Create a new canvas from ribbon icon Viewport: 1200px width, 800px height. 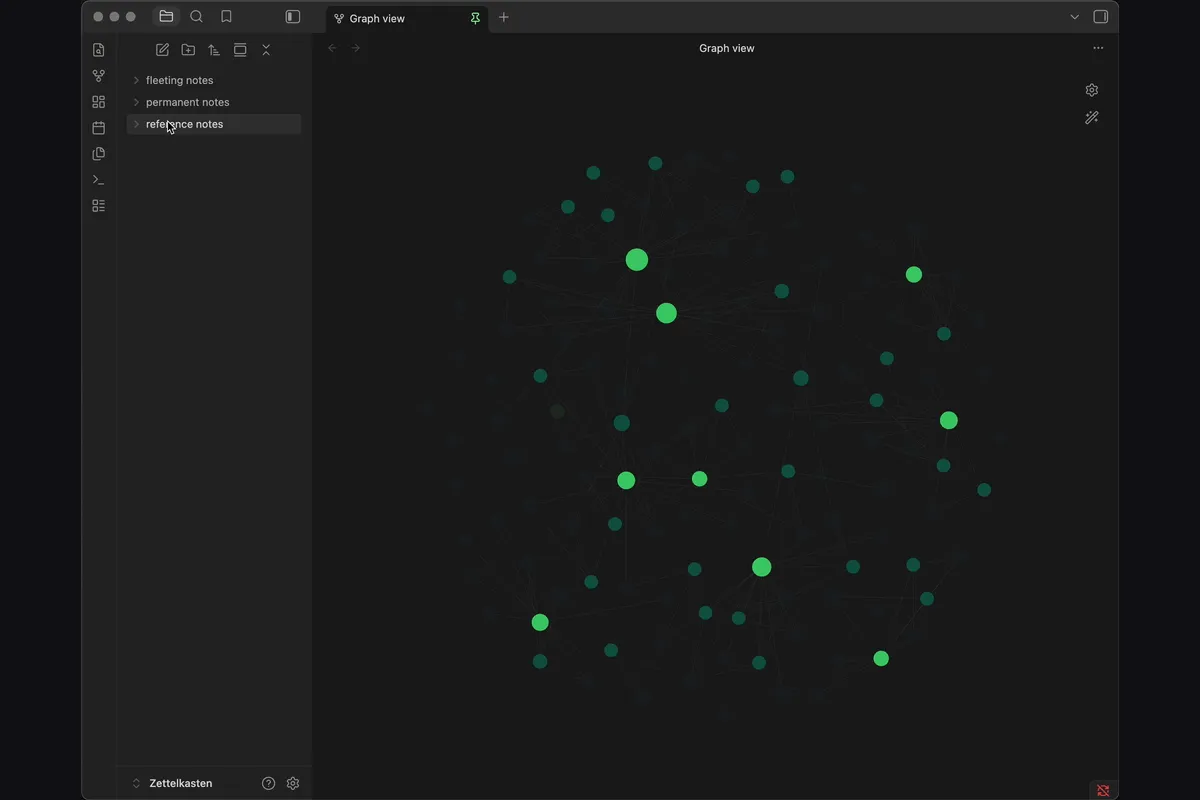(98, 102)
